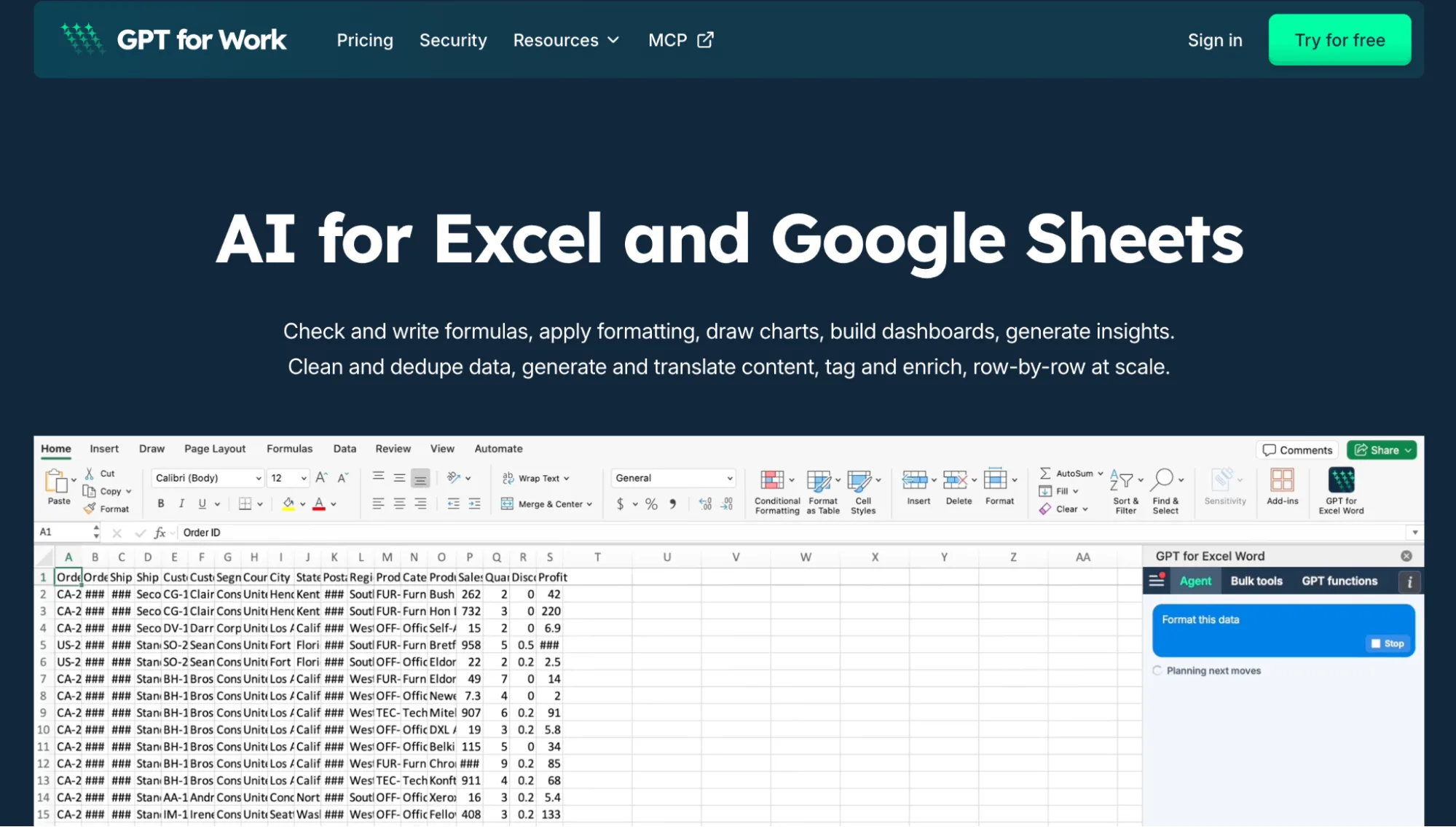
Task: Increase decimal places icon
Action: 705,503
